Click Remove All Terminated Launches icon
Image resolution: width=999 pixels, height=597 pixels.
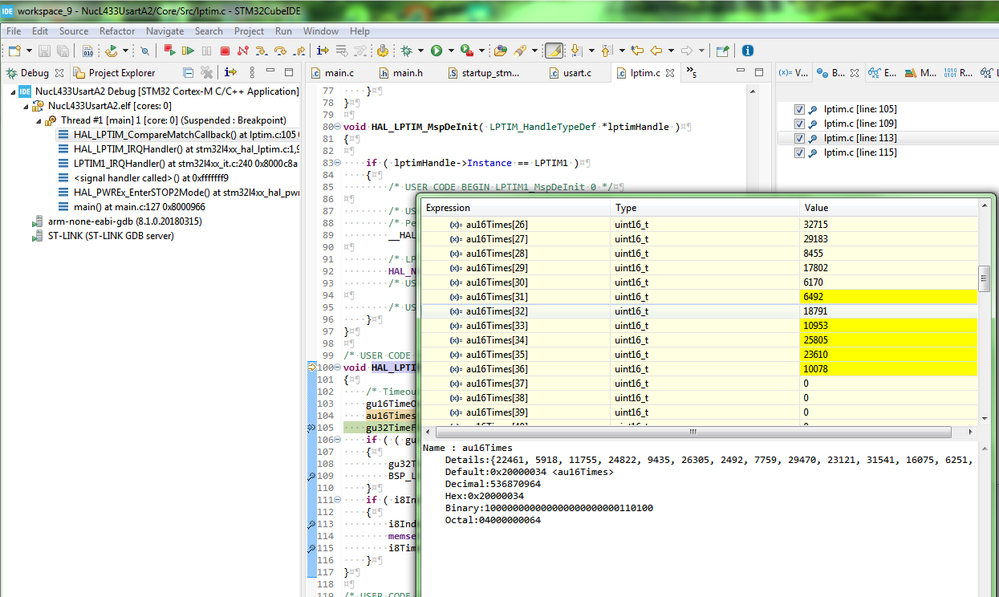click(206, 73)
